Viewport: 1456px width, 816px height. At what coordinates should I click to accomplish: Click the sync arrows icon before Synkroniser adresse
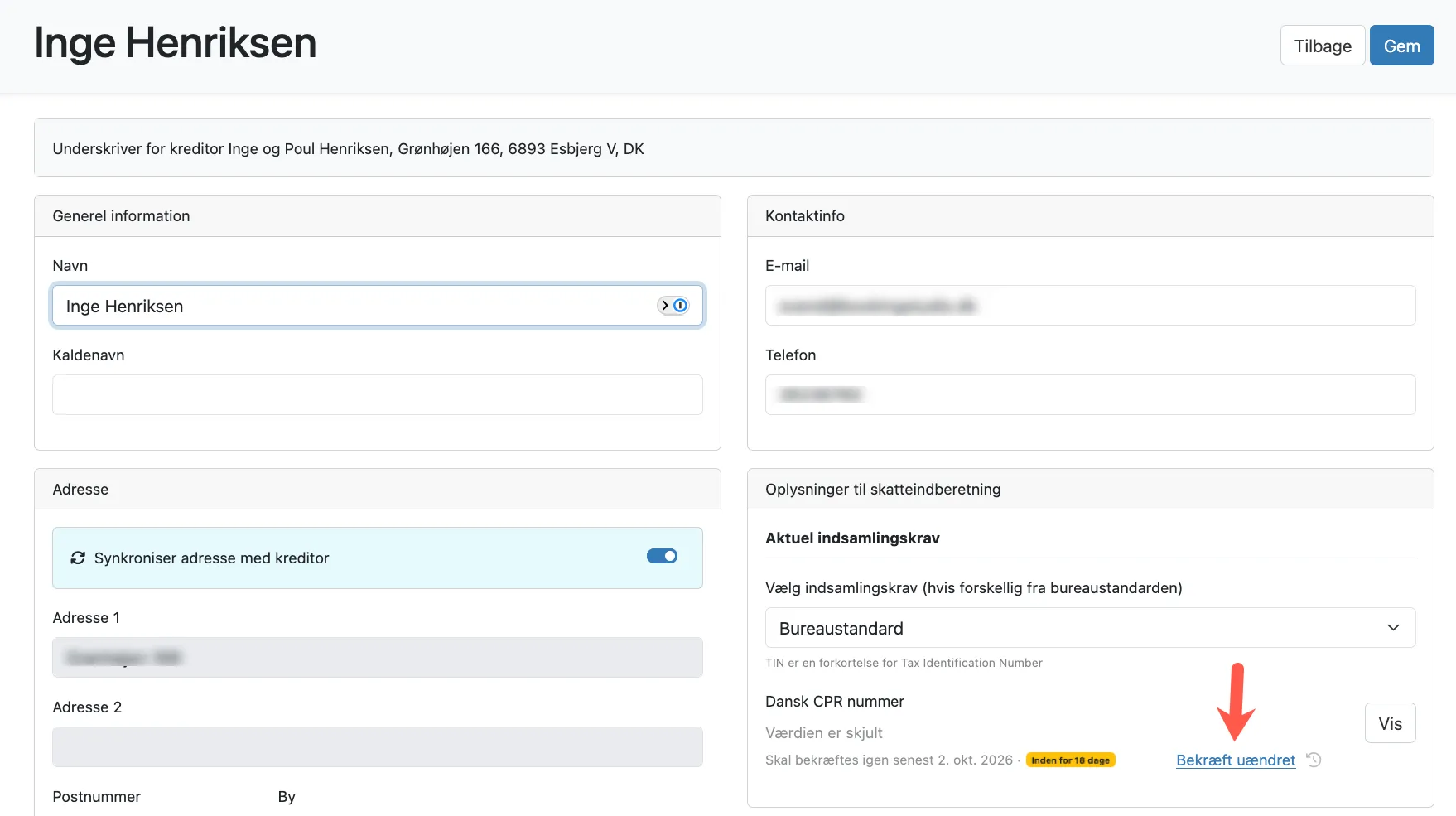(x=78, y=558)
